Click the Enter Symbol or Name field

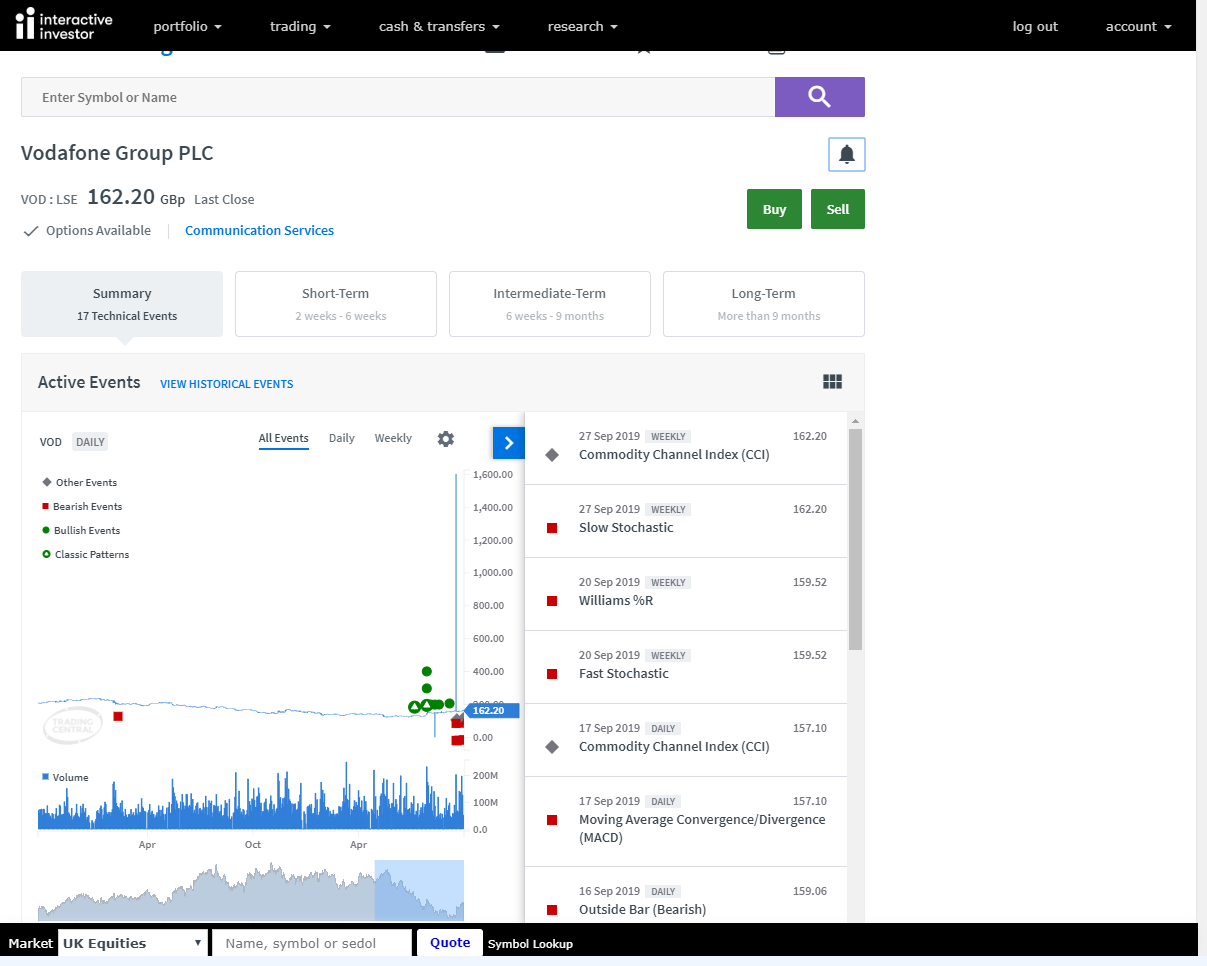tap(397, 97)
